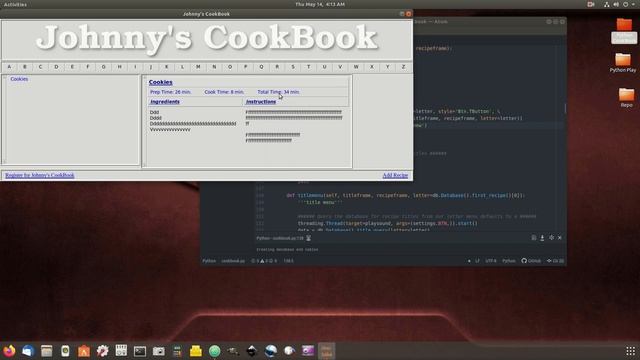This screenshot has height=360, width=640.
Task: Click the volume icon in top bar
Action: [x=616, y=4]
